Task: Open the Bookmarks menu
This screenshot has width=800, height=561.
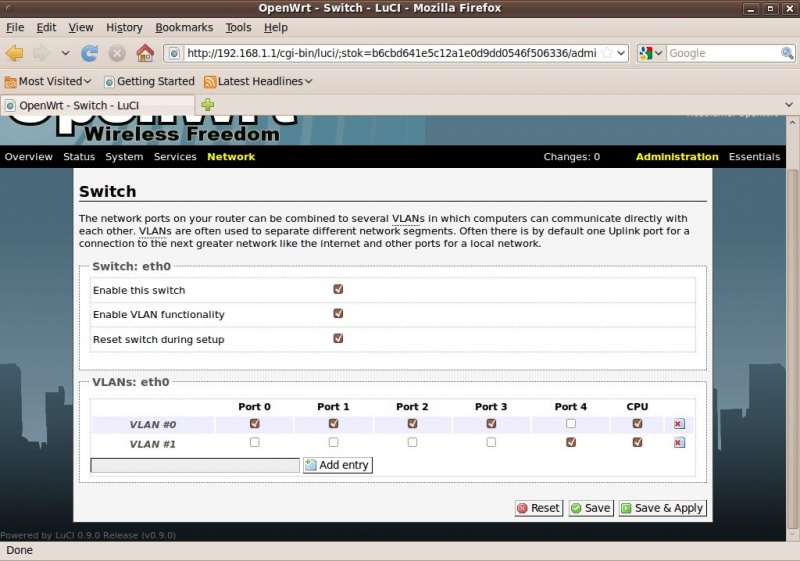Action: (184, 28)
